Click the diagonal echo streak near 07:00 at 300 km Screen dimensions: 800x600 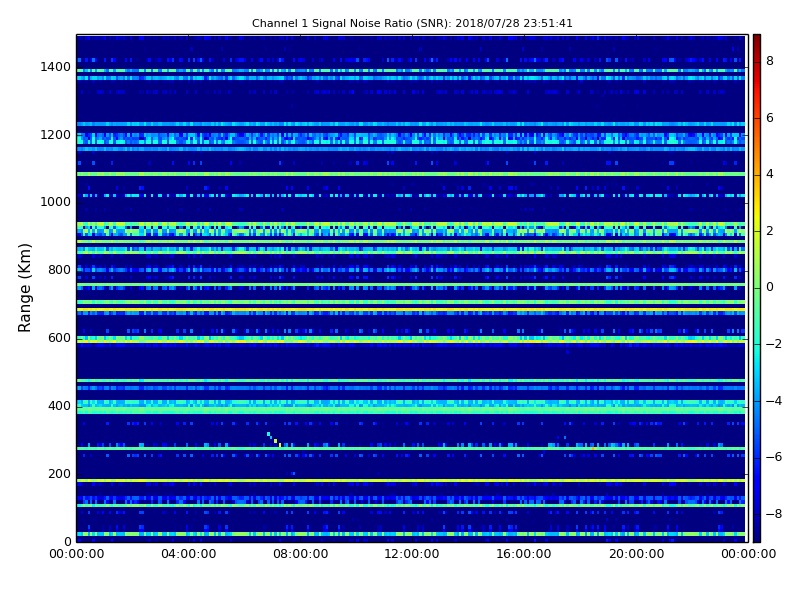[274, 439]
